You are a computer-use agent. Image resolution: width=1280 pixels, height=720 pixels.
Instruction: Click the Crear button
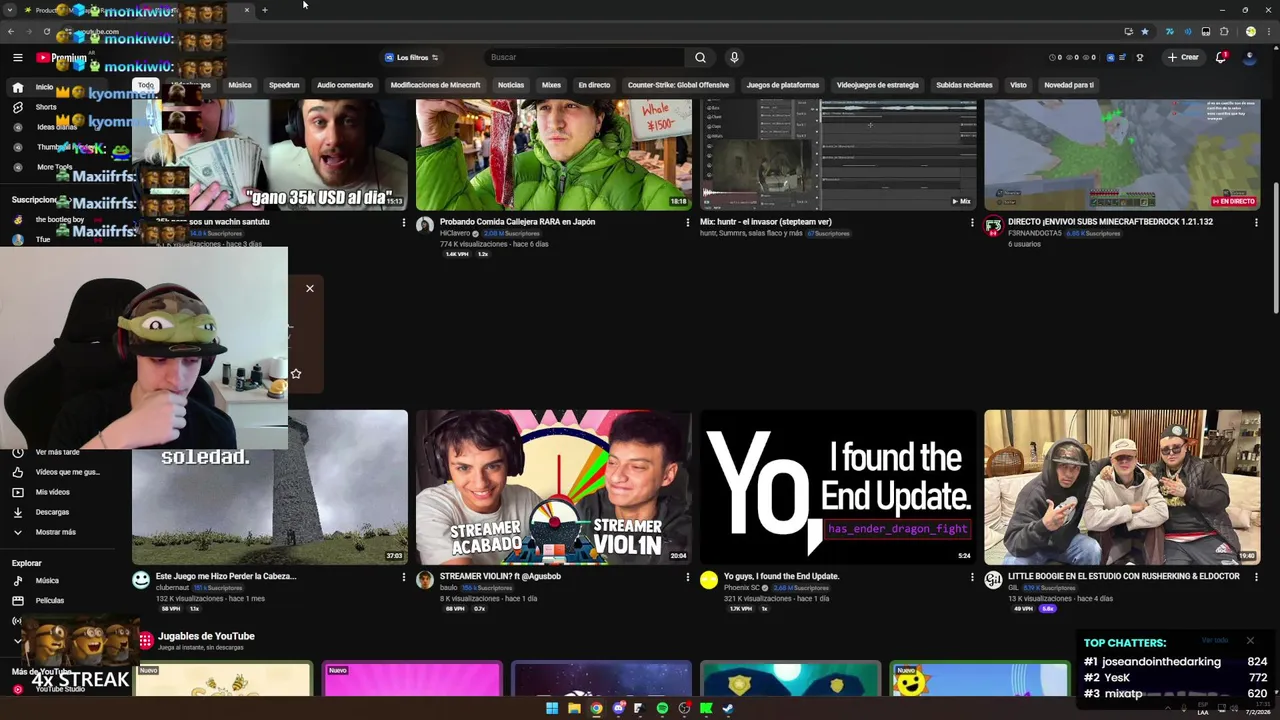point(1182,57)
